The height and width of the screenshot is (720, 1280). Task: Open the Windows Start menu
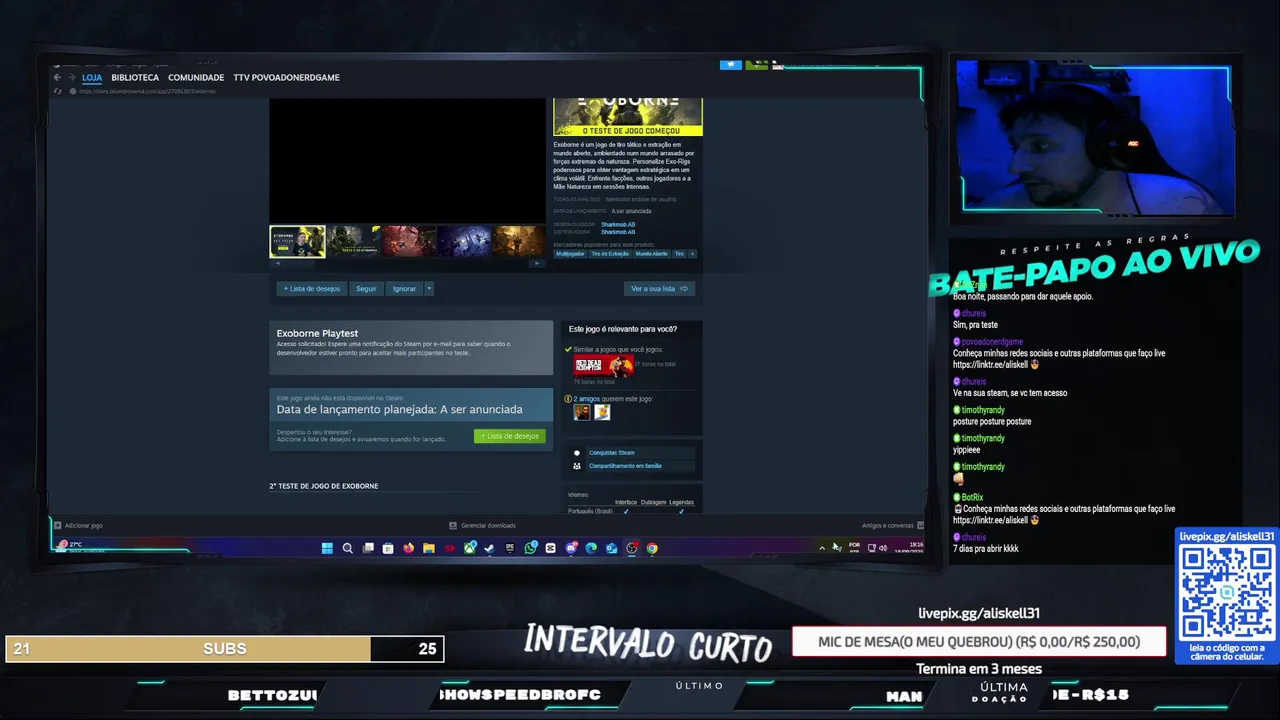(327, 548)
